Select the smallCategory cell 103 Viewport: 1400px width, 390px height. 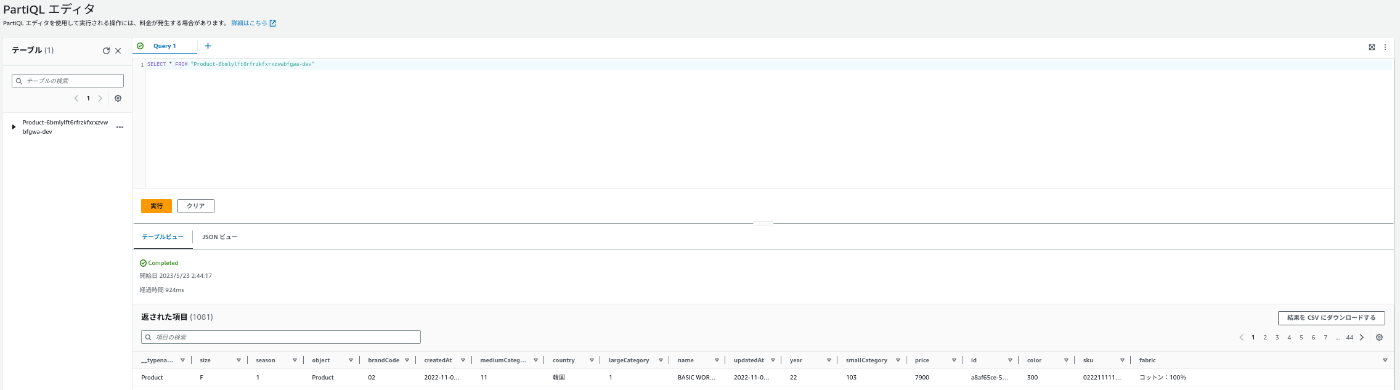[x=852, y=378]
